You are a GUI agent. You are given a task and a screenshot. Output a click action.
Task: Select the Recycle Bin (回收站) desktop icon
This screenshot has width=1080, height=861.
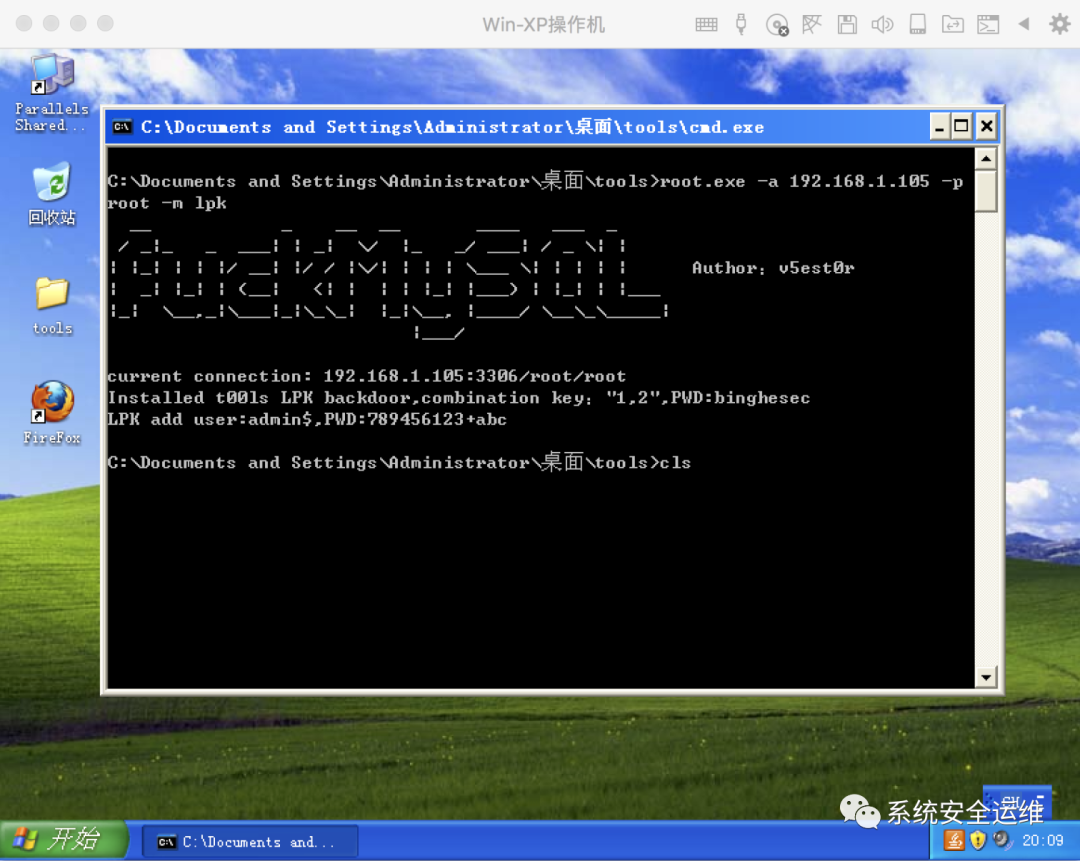[52, 194]
